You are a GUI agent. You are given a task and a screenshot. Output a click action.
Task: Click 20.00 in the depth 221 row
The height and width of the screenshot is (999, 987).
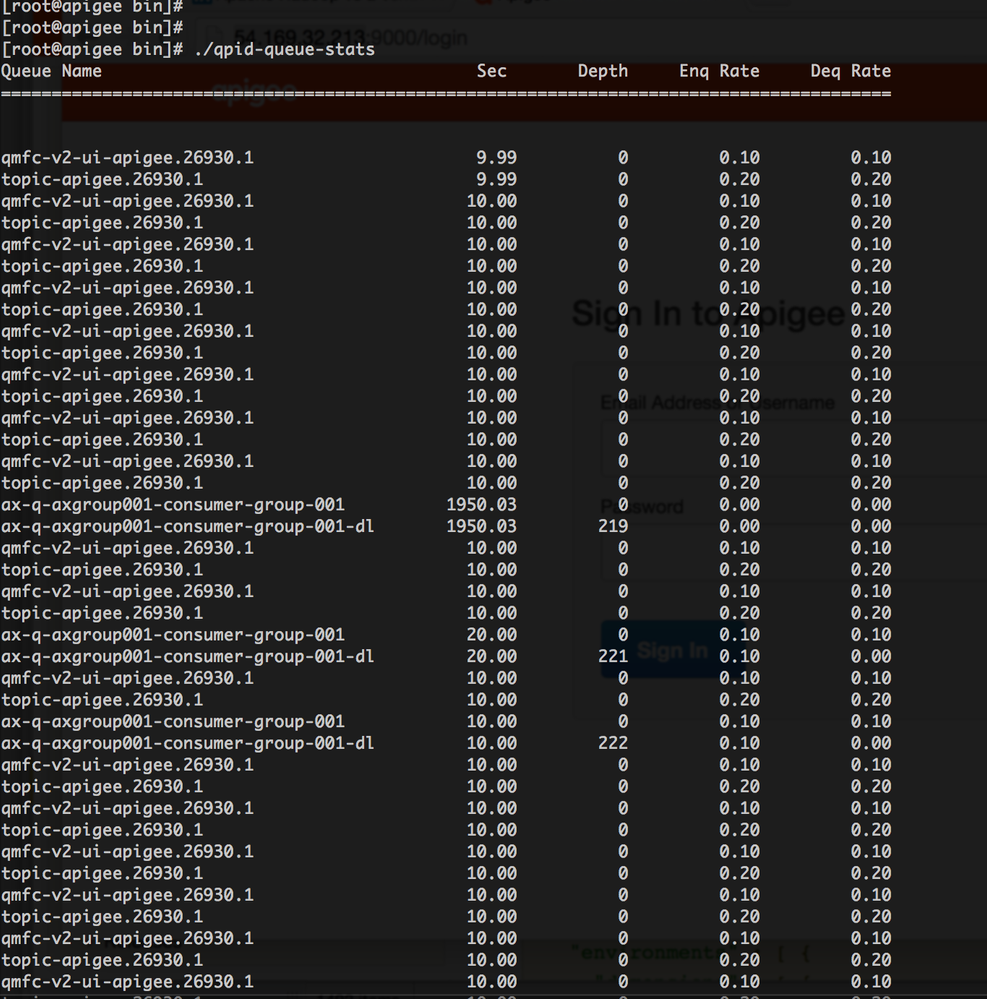[x=491, y=656]
